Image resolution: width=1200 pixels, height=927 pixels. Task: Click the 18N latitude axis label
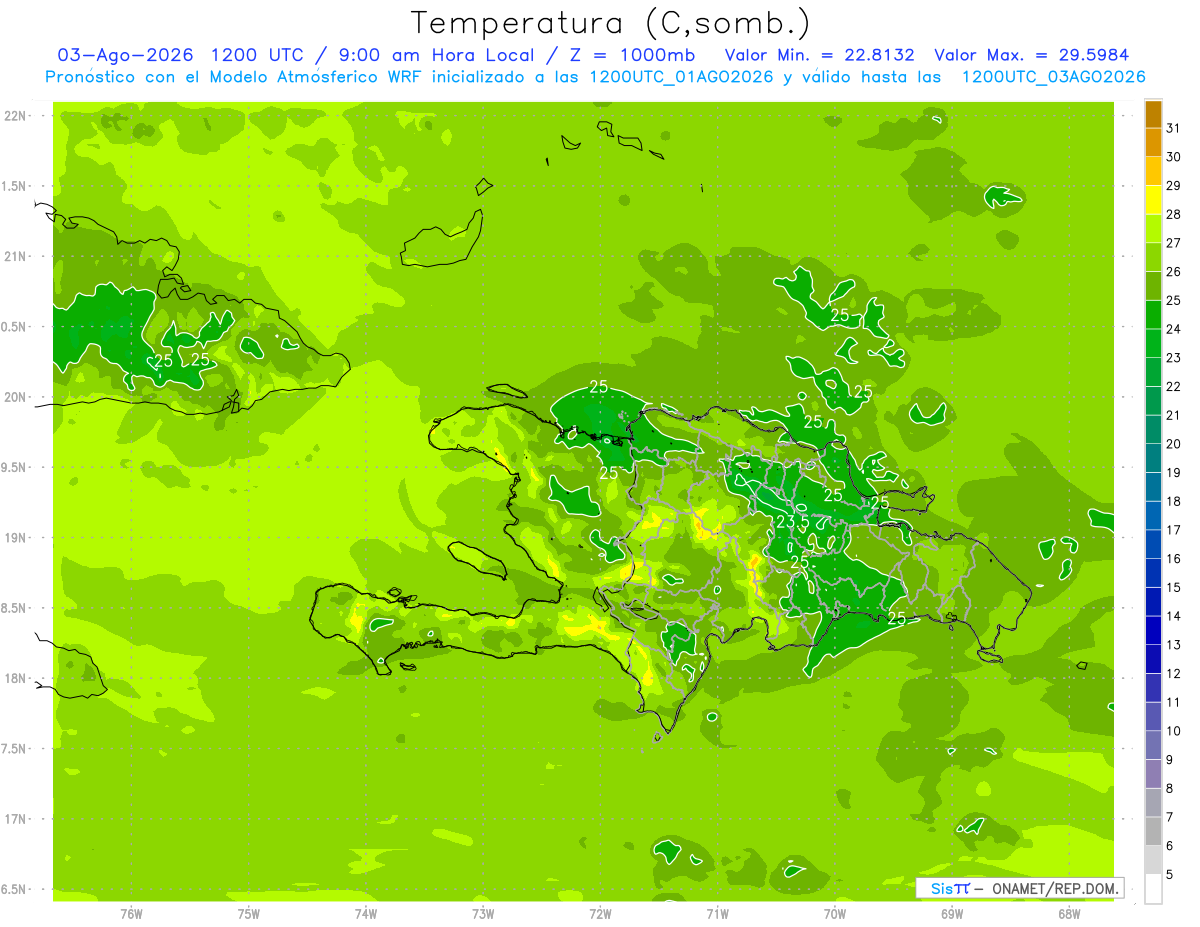[16, 678]
